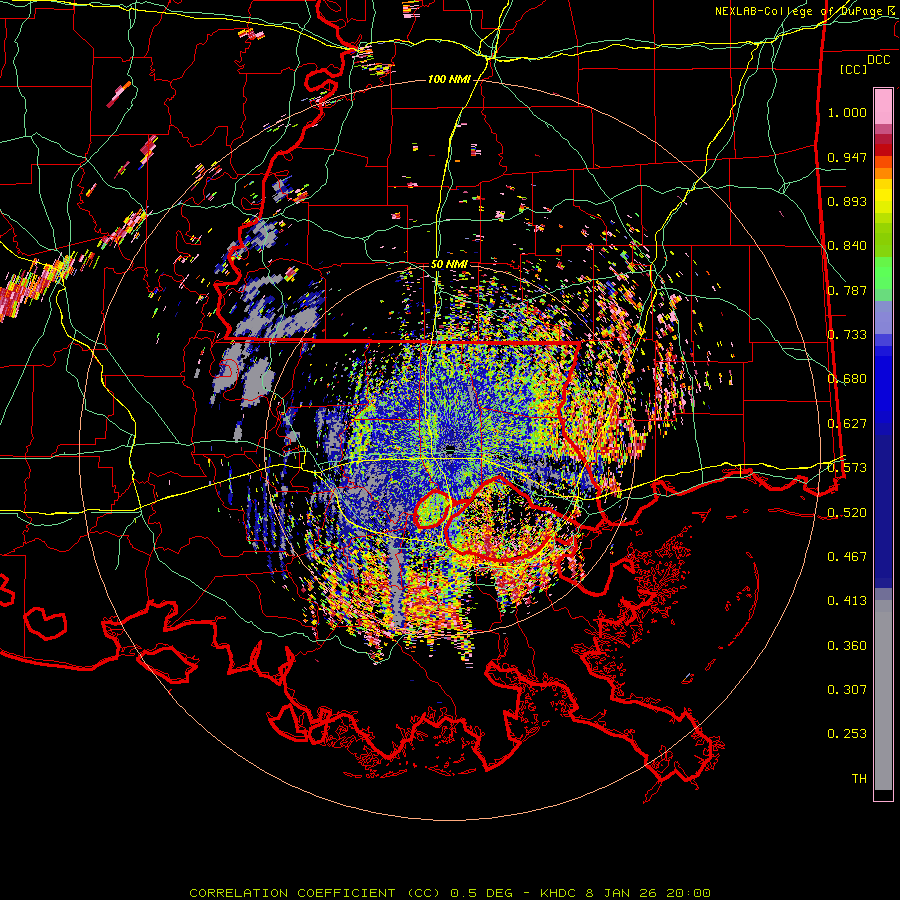Select the 0.680 legend value
Screen dimensions: 900x900
click(x=847, y=379)
